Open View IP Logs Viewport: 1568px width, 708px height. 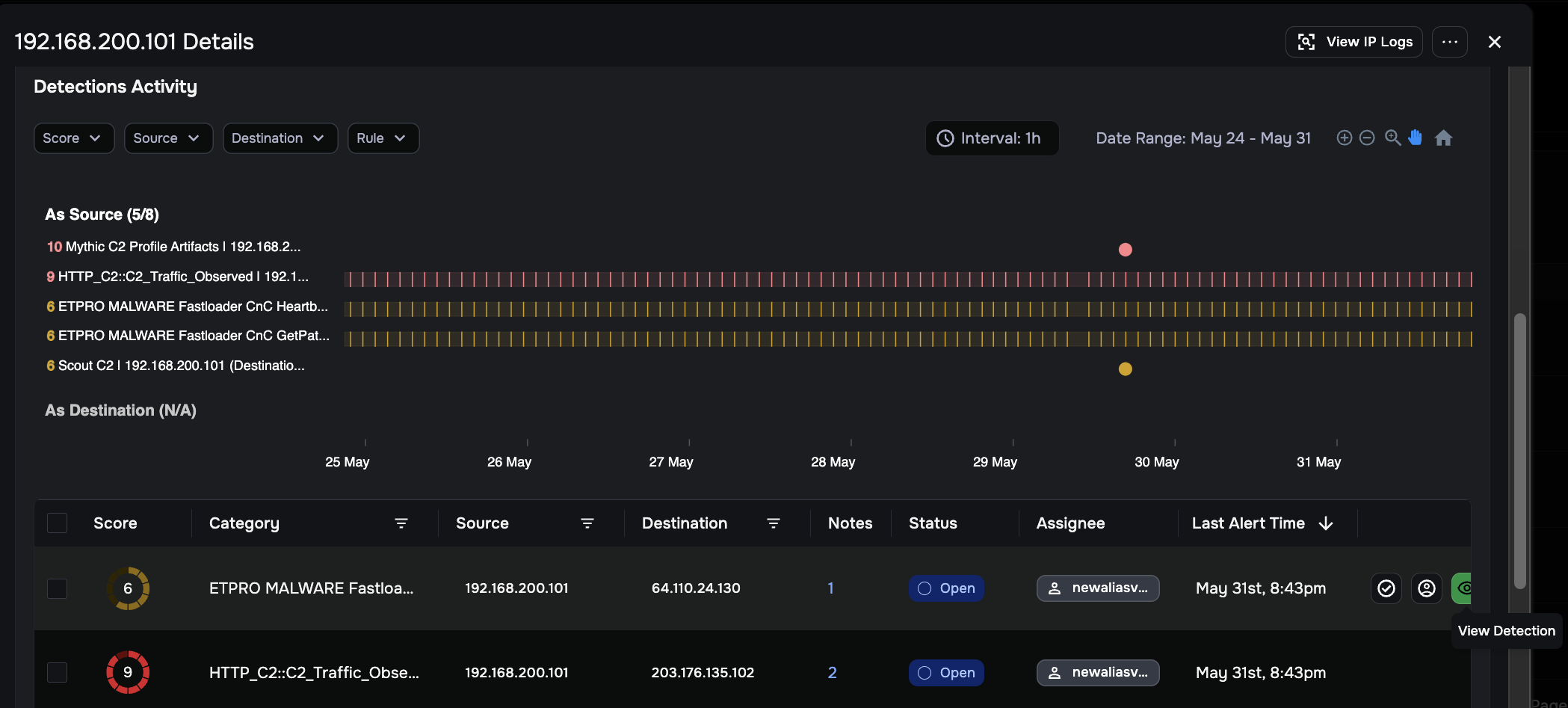pos(1354,42)
